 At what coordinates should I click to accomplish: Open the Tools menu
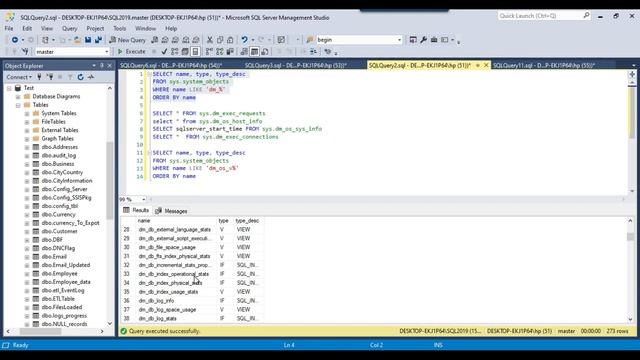pos(120,29)
